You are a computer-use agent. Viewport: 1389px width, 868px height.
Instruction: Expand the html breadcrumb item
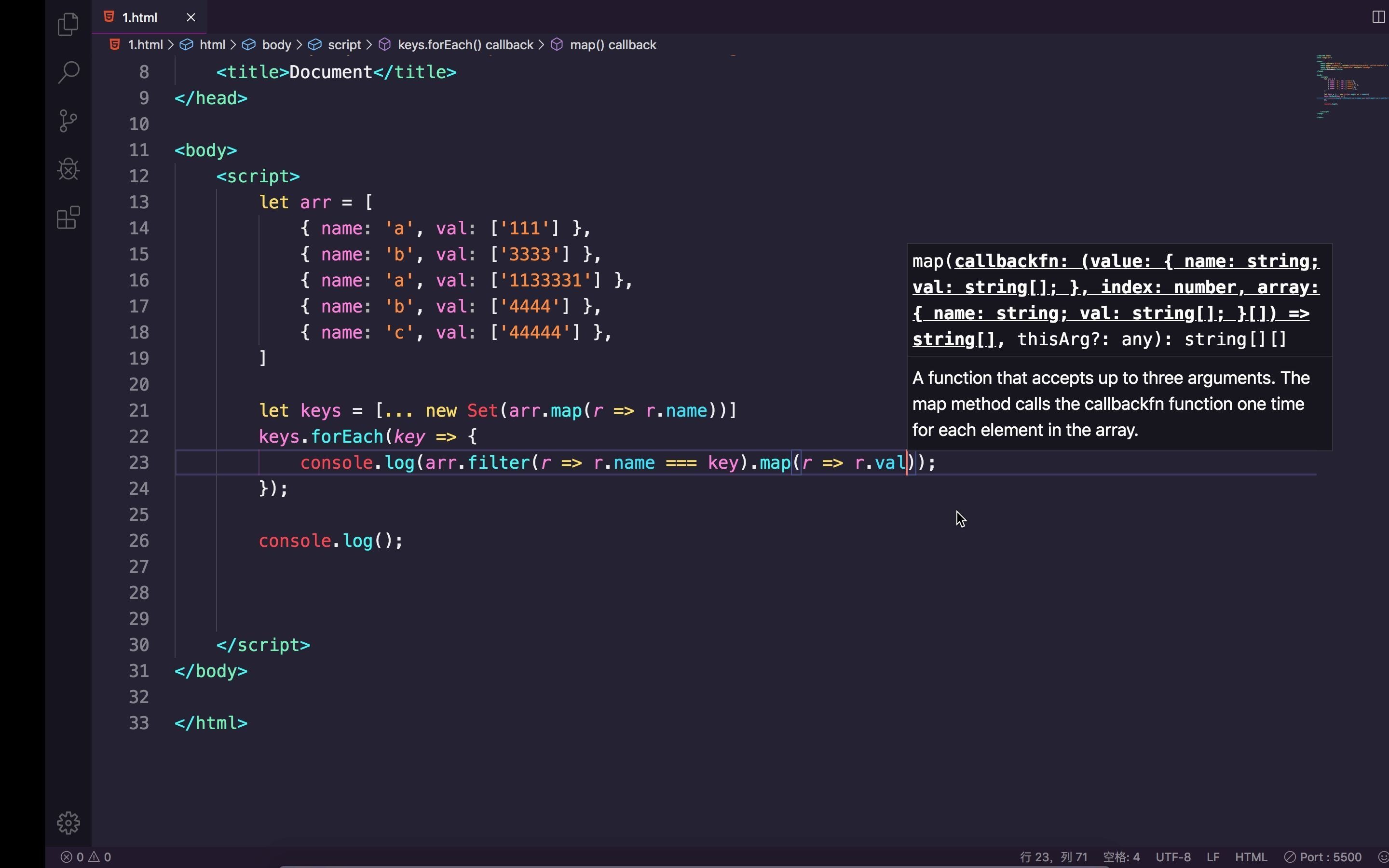[212, 45]
